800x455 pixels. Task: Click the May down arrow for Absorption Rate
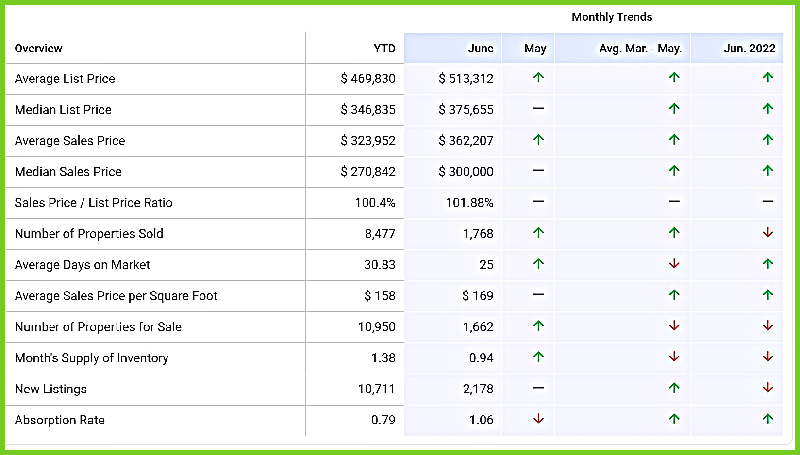(538, 420)
